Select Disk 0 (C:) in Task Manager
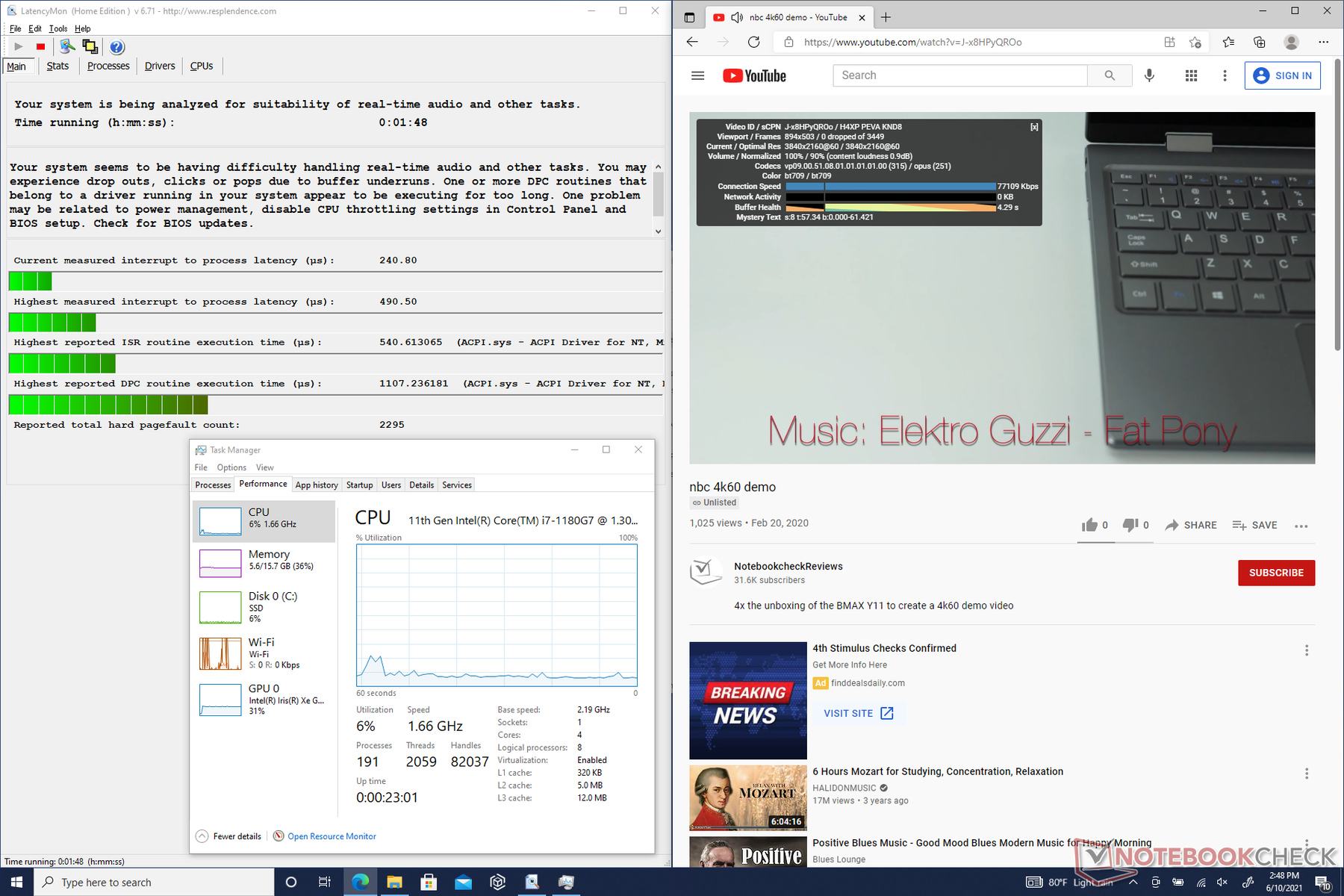 click(x=264, y=607)
